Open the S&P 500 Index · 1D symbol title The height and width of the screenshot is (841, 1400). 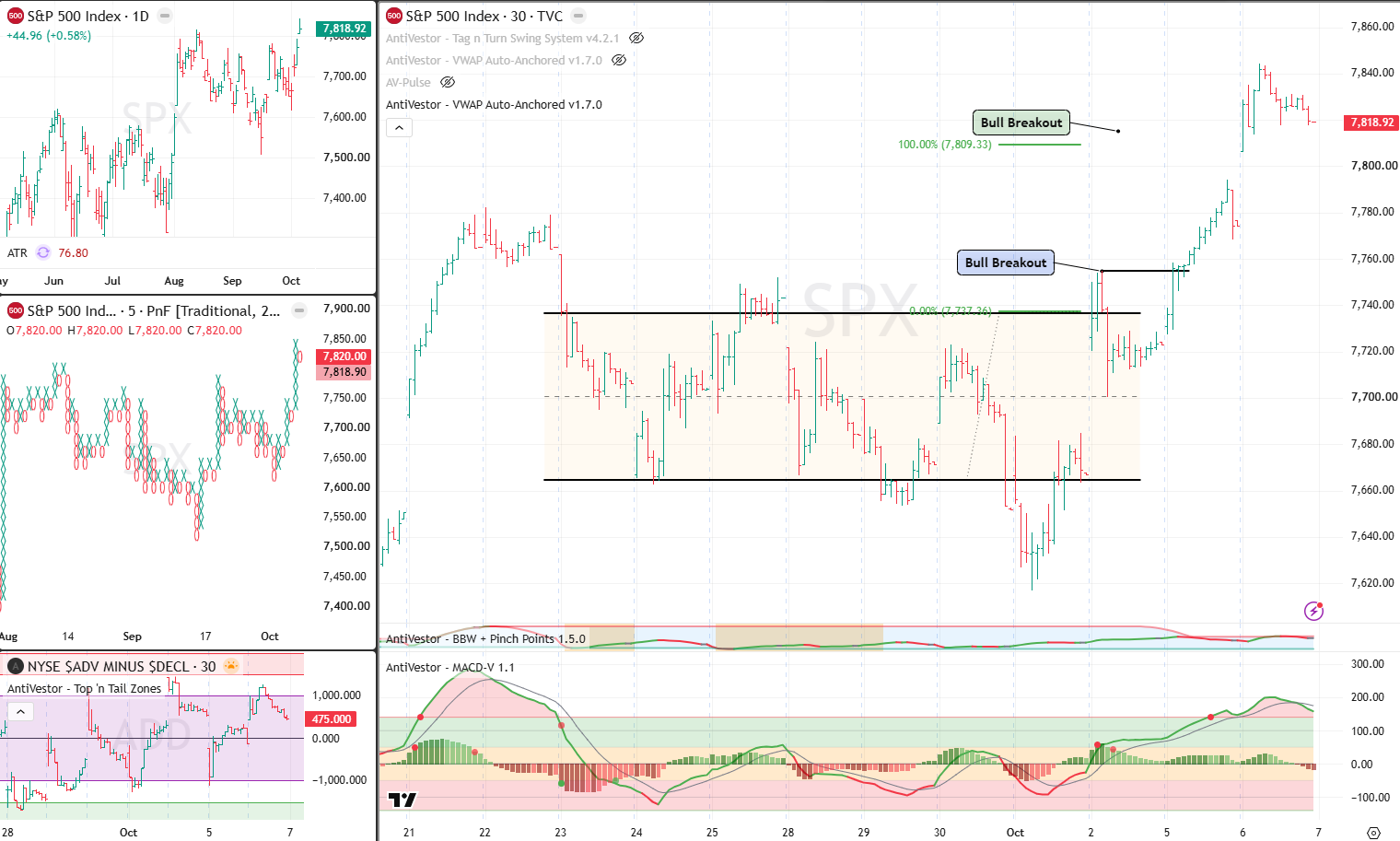(87, 16)
